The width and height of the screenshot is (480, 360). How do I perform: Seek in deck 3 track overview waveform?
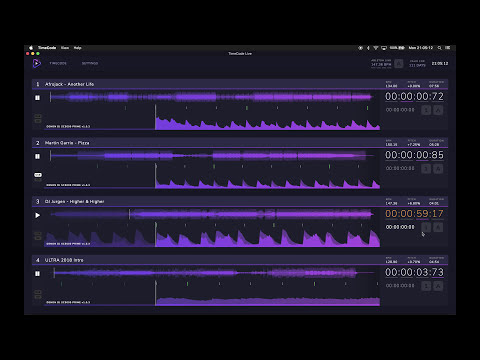(212, 214)
